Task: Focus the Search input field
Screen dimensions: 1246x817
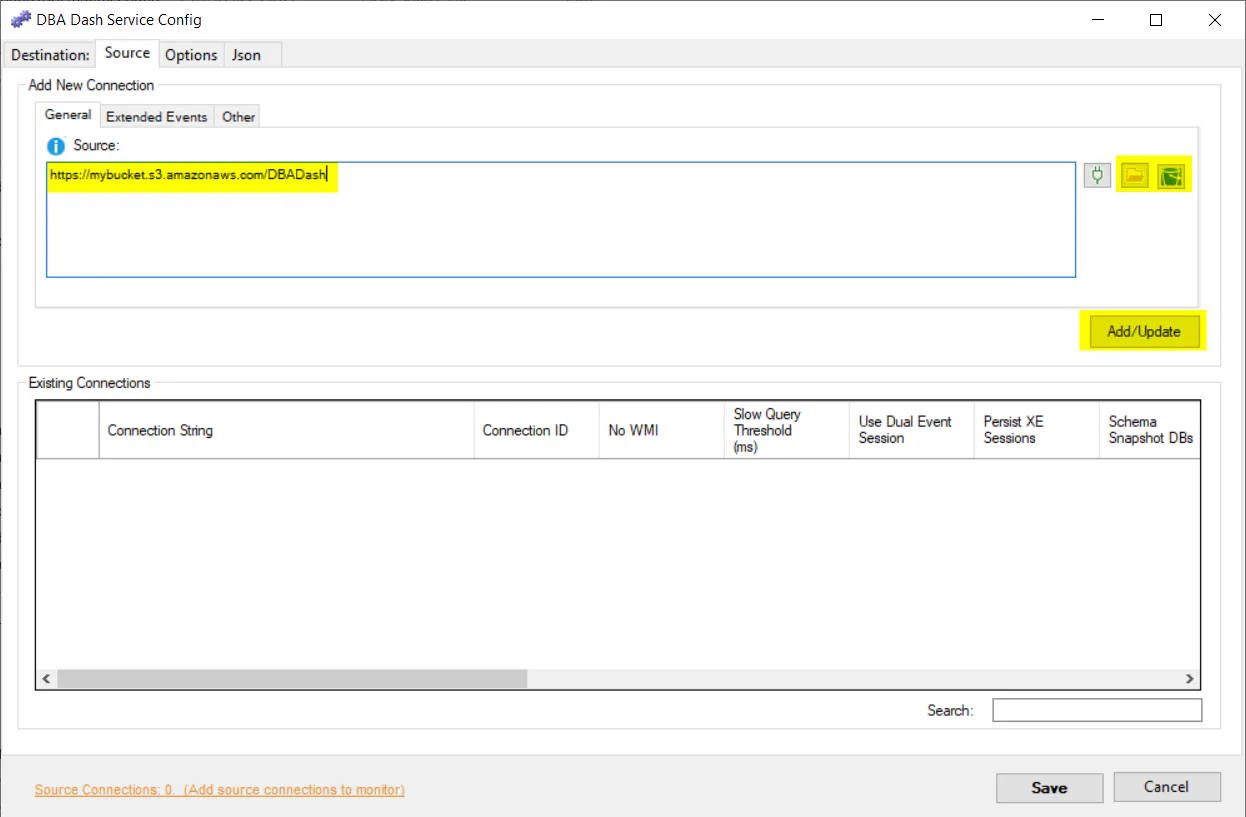Action: pyautogui.click(x=1096, y=710)
